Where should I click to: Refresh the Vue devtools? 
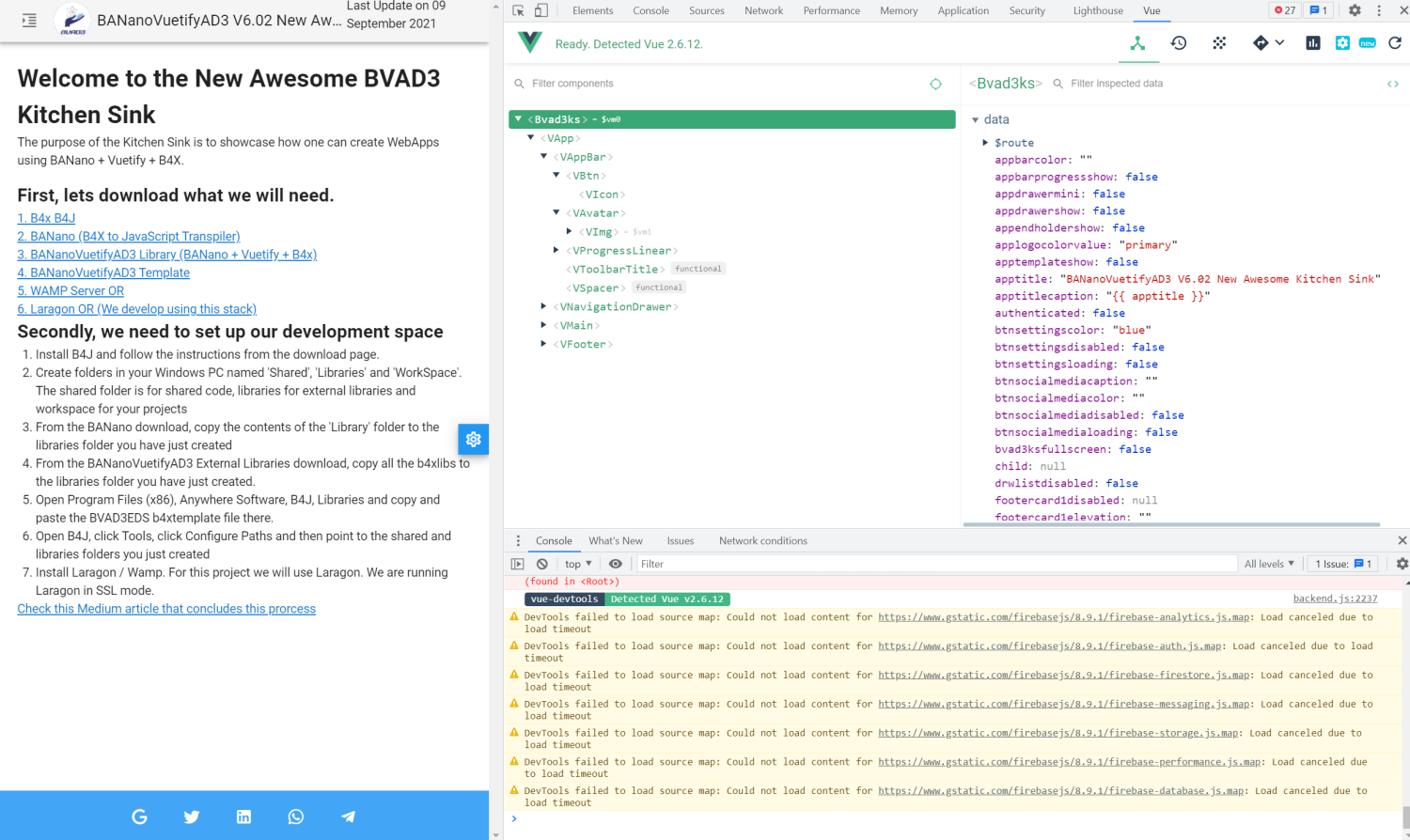pyautogui.click(x=1395, y=43)
